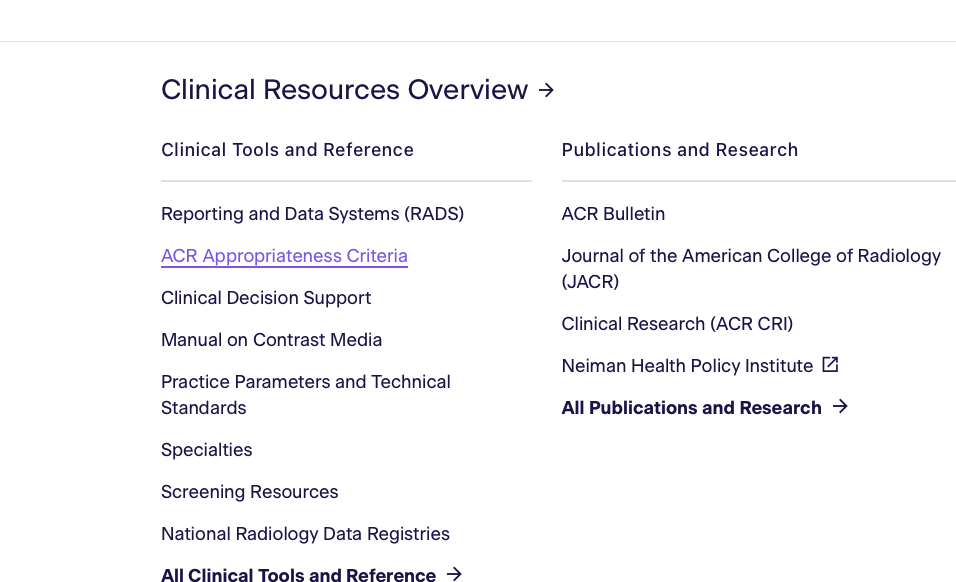This screenshot has width=956, height=582.
Task: Visit the Neiman Health Policy Institute text link
Action: click(x=687, y=366)
